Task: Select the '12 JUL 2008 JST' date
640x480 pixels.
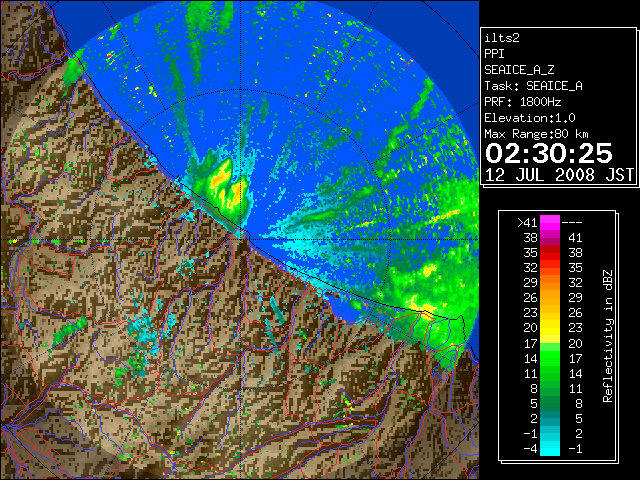Action: tap(559, 175)
